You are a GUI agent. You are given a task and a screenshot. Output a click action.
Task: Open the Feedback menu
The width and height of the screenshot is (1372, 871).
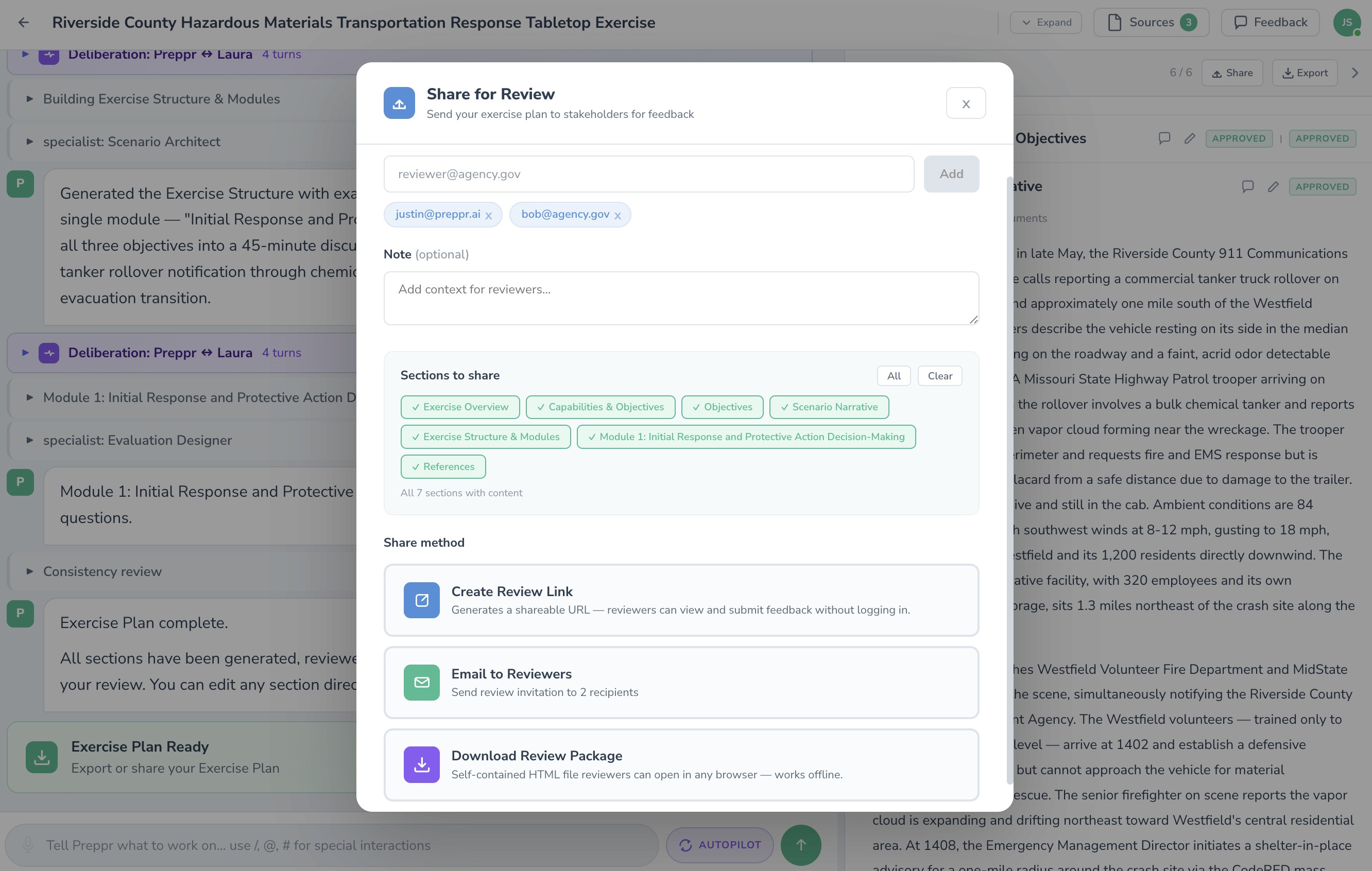tap(1270, 22)
